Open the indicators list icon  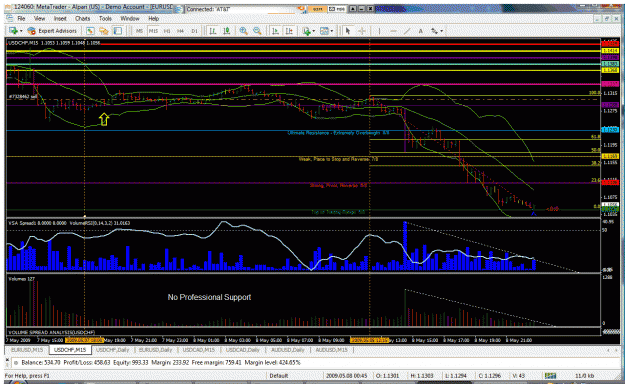click(307, 31)
